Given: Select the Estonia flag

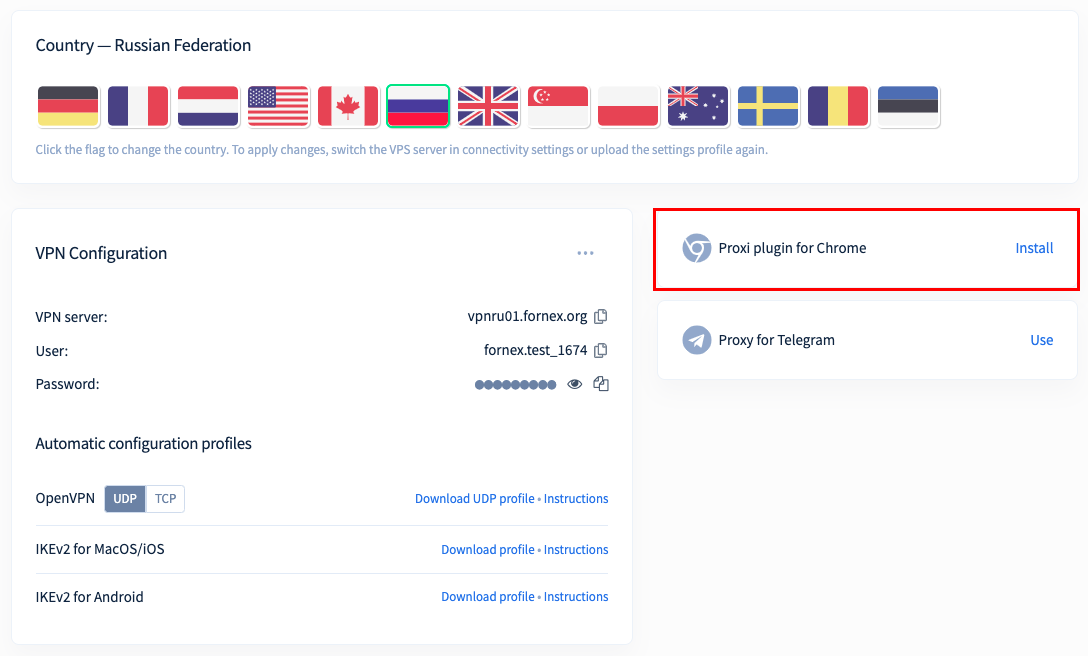Looking at the screenshot, I should click(908, 106).
